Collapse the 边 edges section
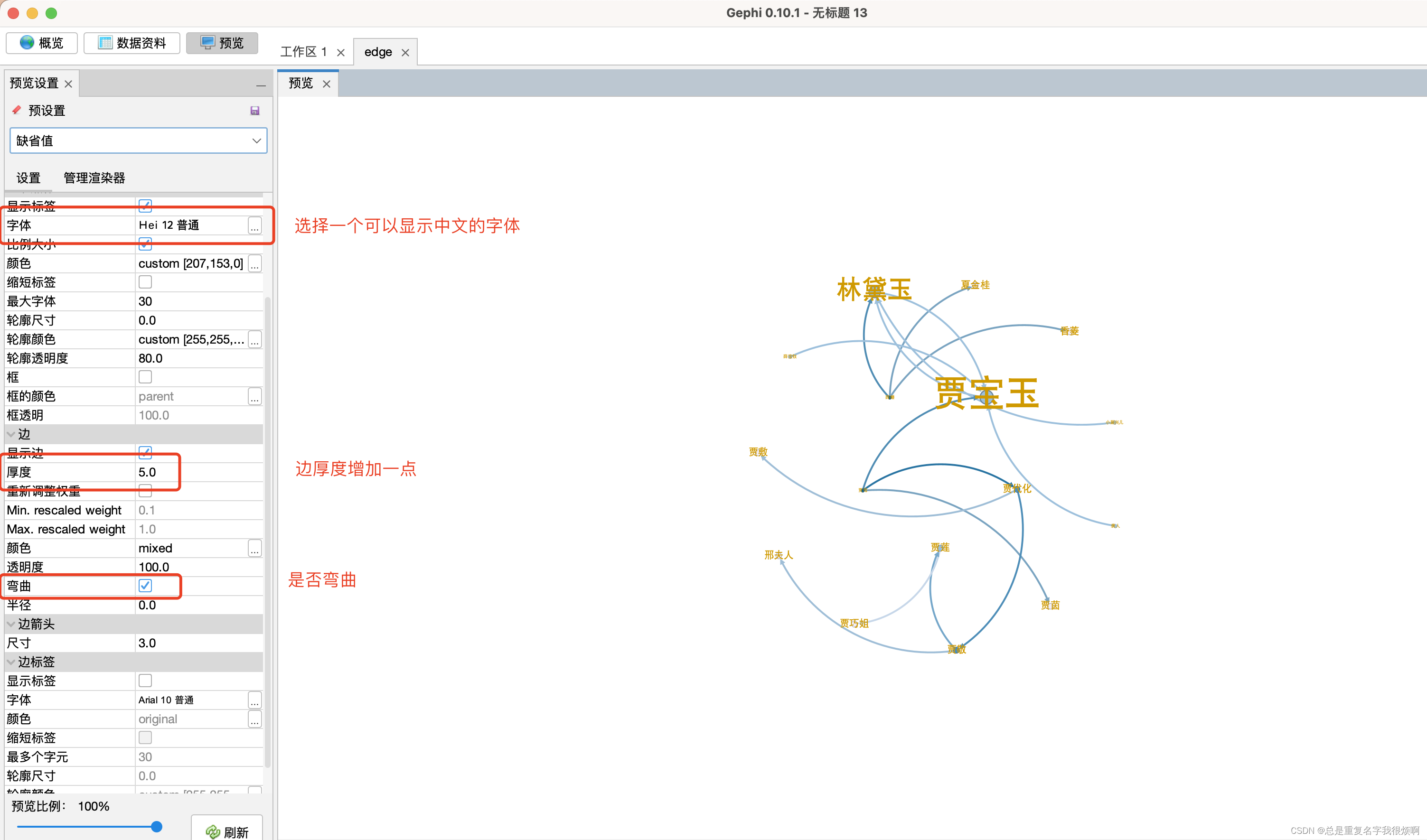Image resolution: width=1427 pixels, height=840 pixels. point(11,434)
